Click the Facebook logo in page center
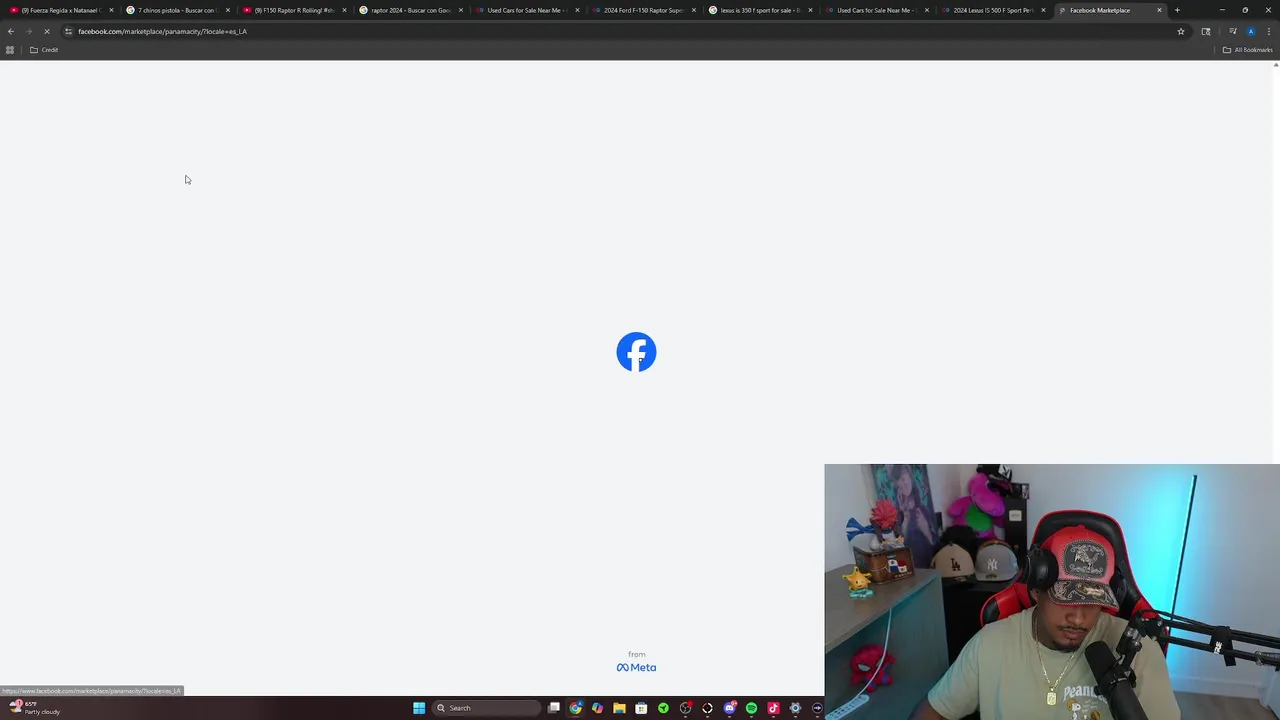The image size is (1280, 720). (x=636, y=352)
